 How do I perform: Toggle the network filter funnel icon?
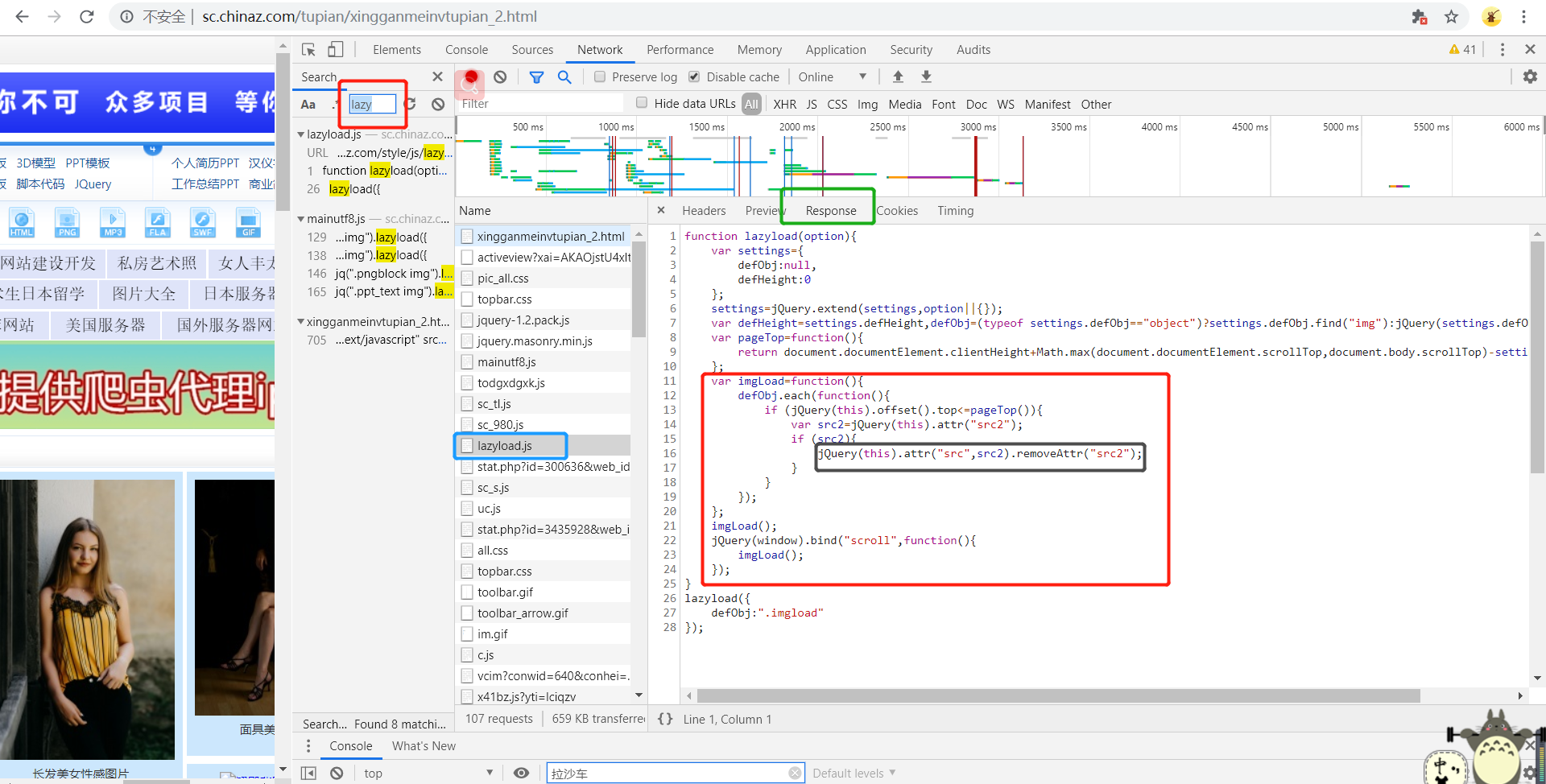536,77
